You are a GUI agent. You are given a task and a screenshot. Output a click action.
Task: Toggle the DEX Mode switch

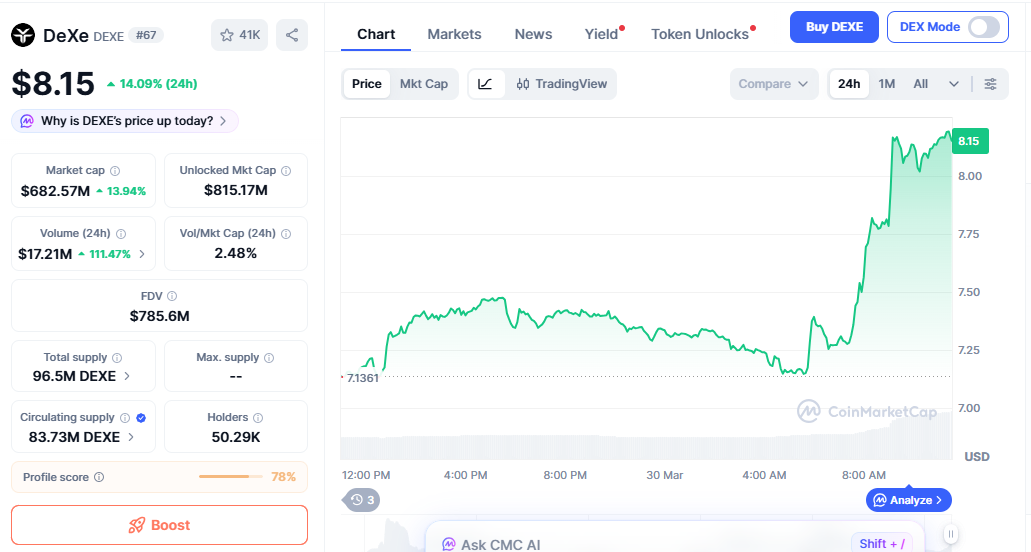[984, 27]
